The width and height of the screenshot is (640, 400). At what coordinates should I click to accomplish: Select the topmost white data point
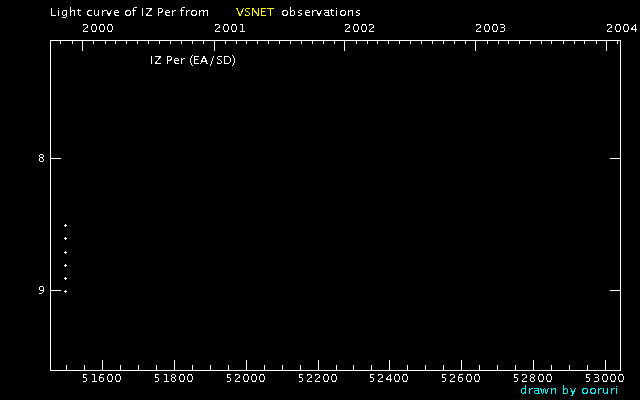click(x=65, y=225)
